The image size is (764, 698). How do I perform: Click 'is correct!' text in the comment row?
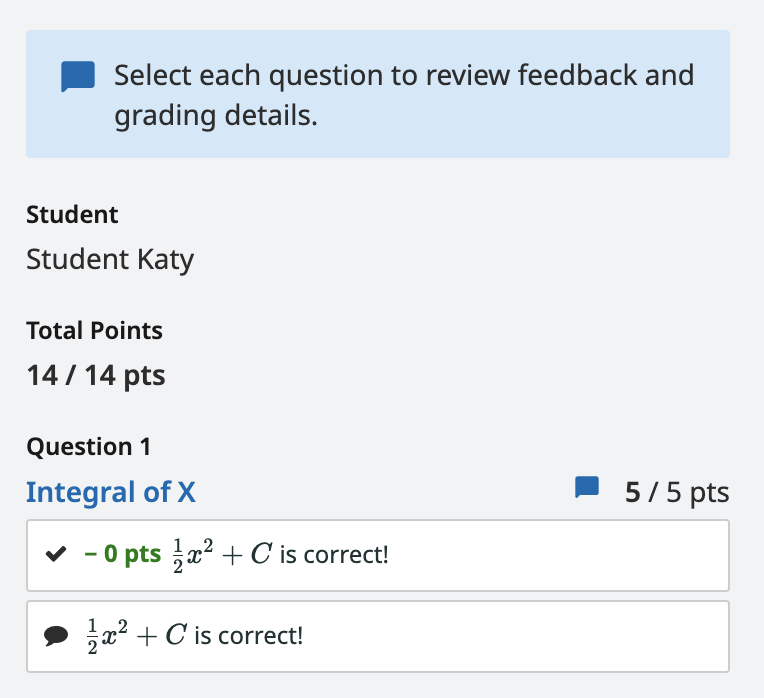(x=248, y=636)
